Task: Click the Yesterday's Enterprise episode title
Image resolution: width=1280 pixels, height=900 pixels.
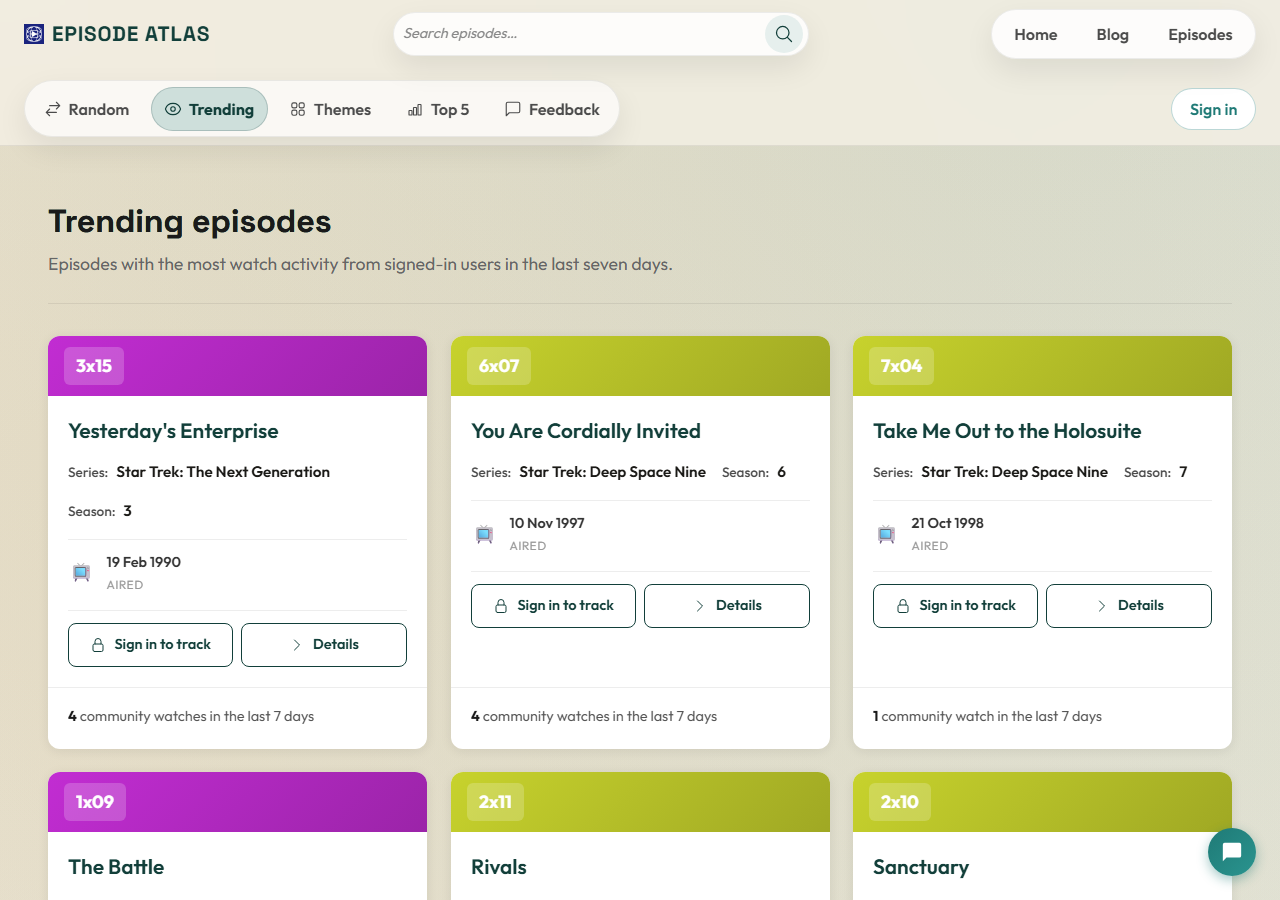Action: pyautogui.click(x=173, y=431)
